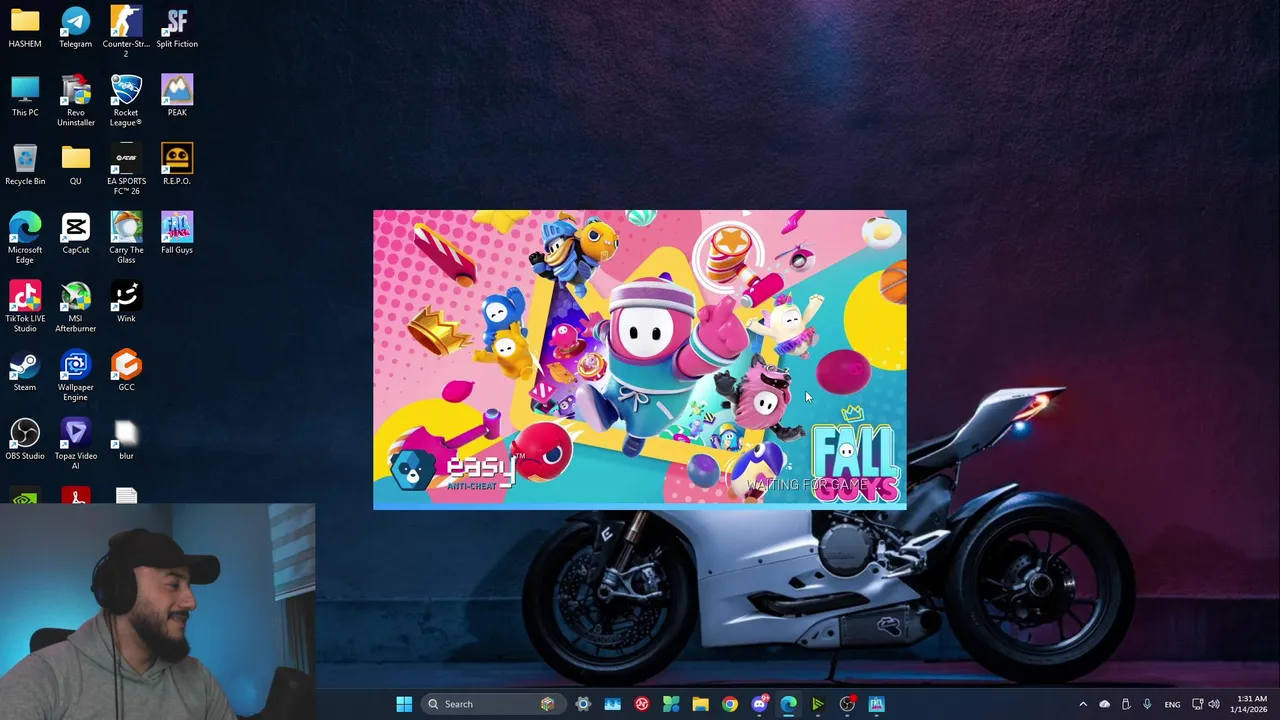
Task: Open File Explorer from the taskbar
Action: pos(700,704)
